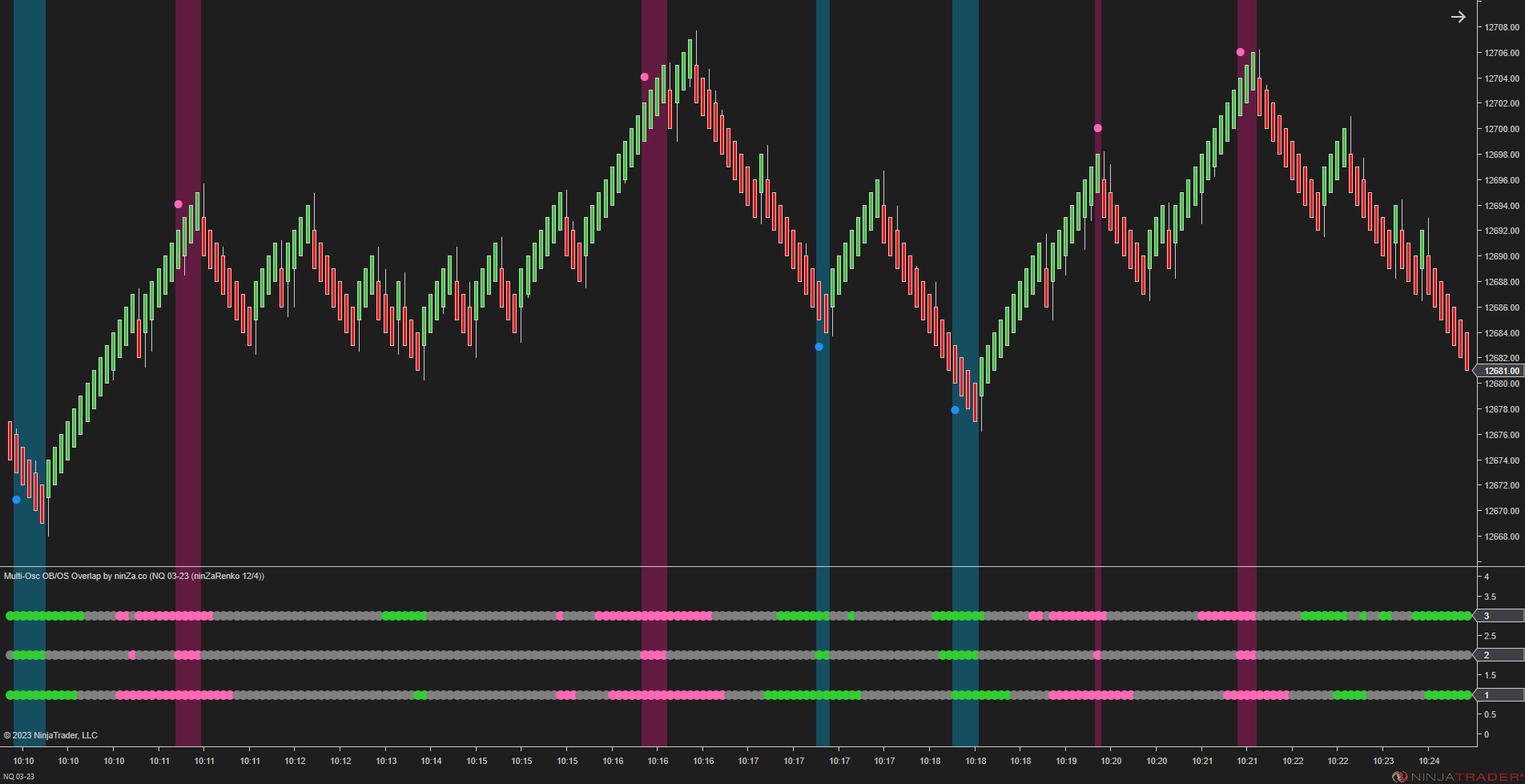Select a green dot on oscillator row 1
The width and height of the screenshot is (1525, 784).
click(40, 695)
